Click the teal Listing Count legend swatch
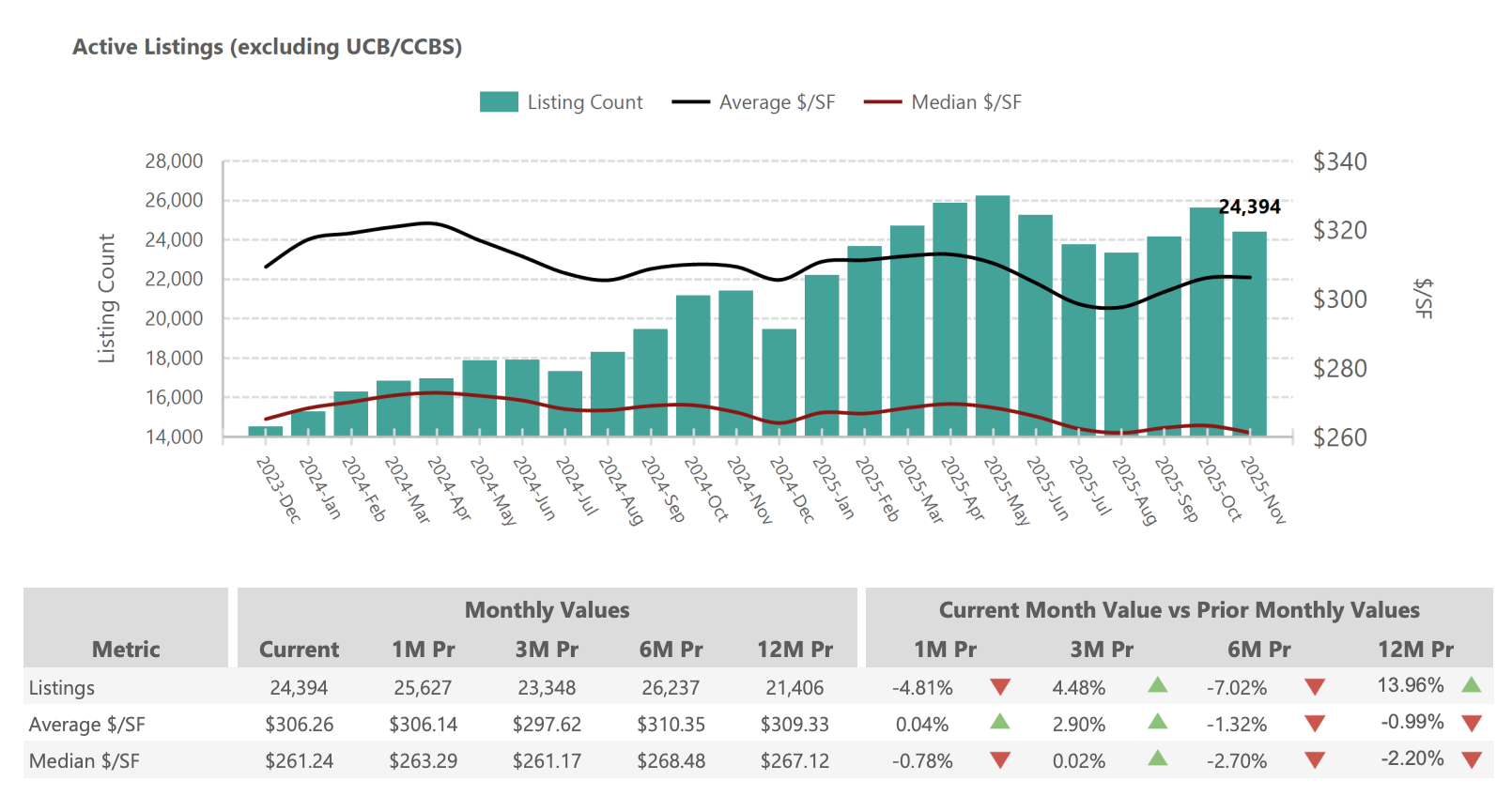The height and width of the screenshot is (796, 1512). point(499,102)
